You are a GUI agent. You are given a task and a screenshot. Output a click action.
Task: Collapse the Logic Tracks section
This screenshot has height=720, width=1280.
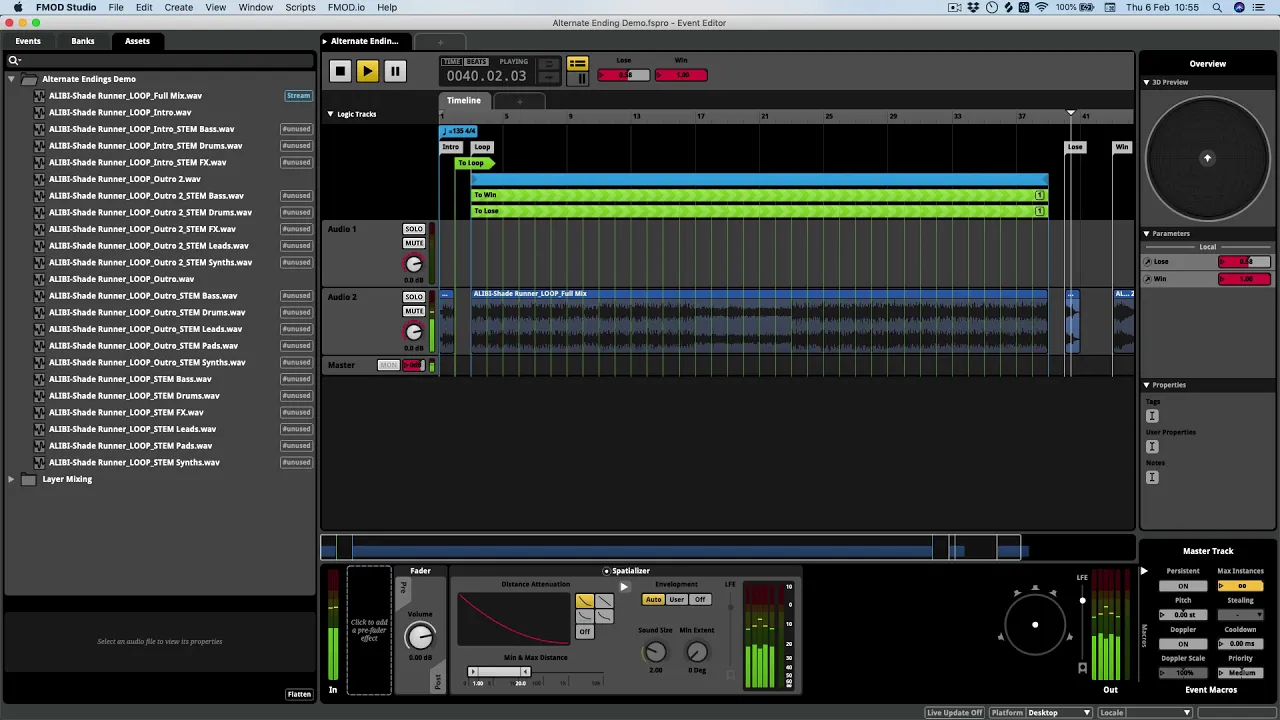coord(330,114)
